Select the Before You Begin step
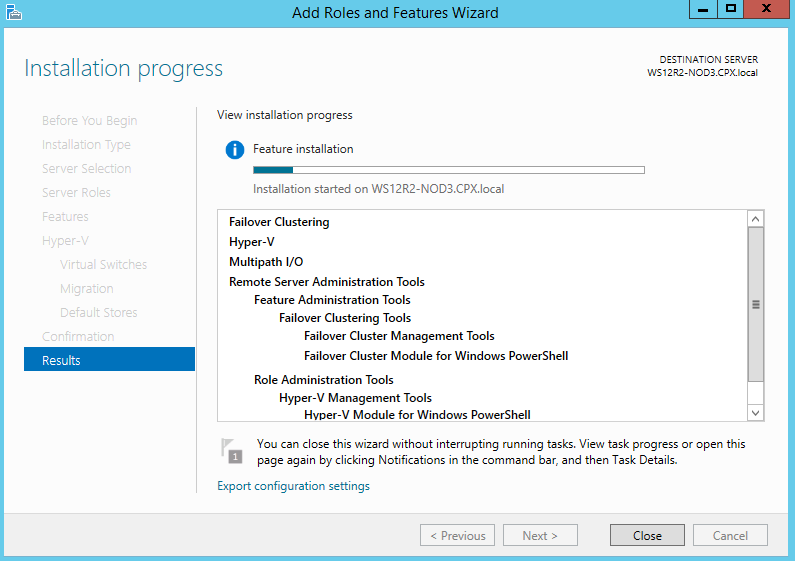 click(x=90, y=121)
